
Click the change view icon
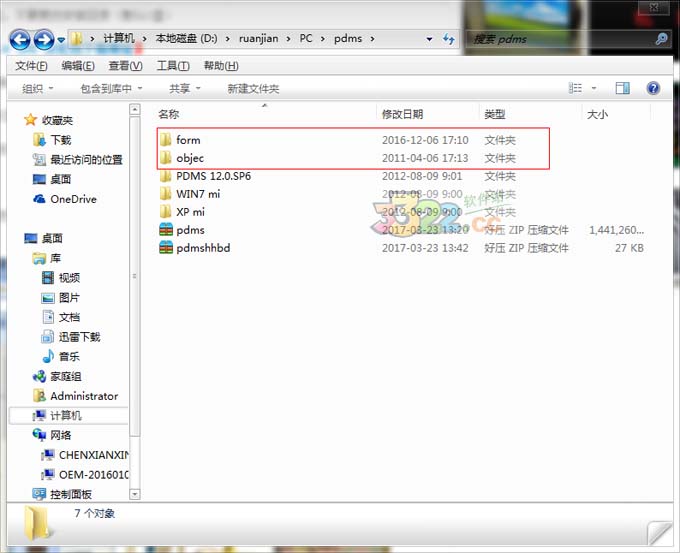click(x=575, y=88)
